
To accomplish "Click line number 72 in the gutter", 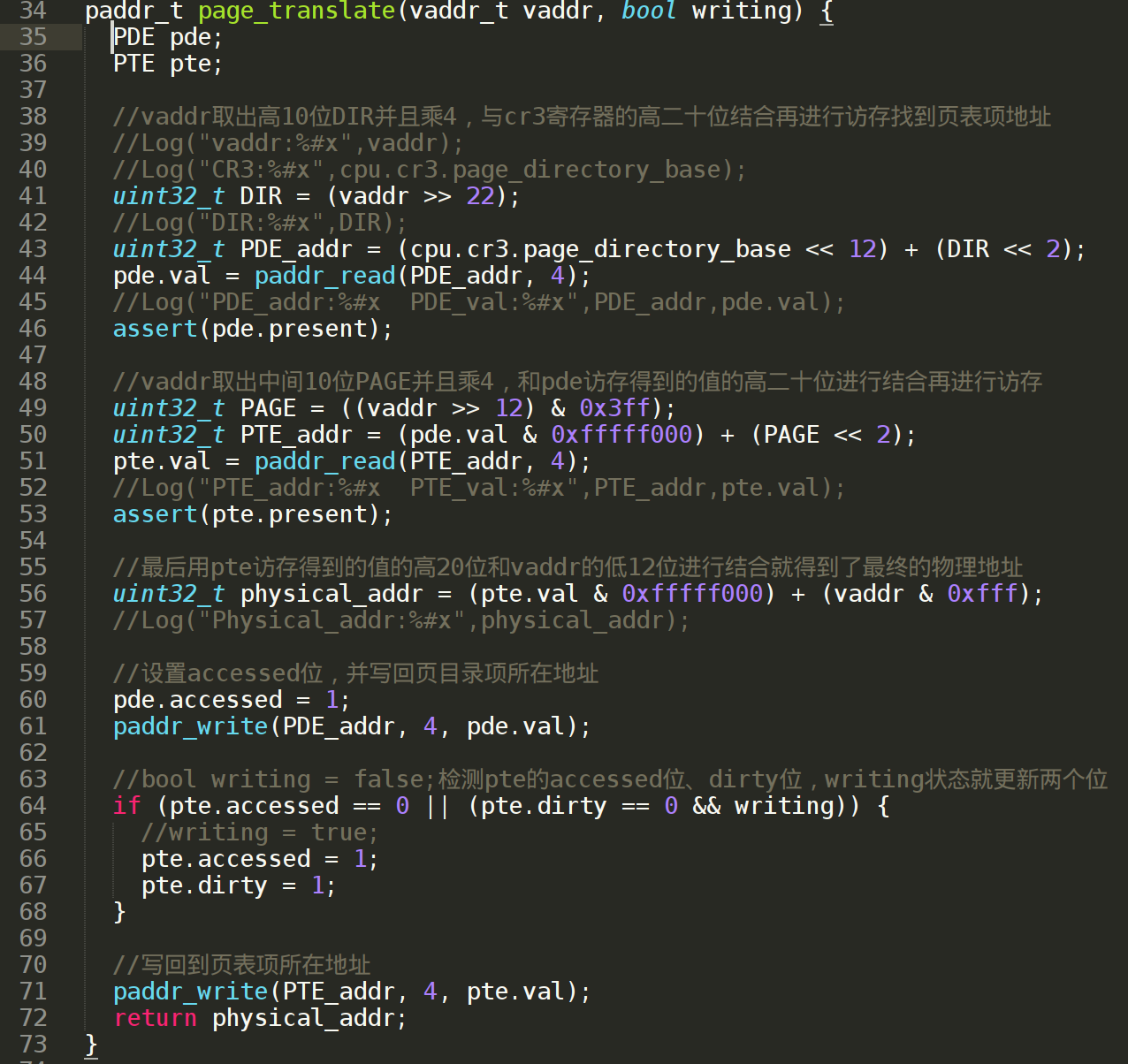I will (x=33, y=1018).
